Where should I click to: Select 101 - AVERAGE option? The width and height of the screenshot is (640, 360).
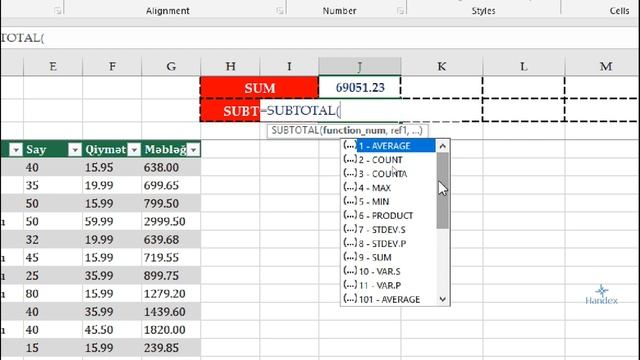[389, 299]
